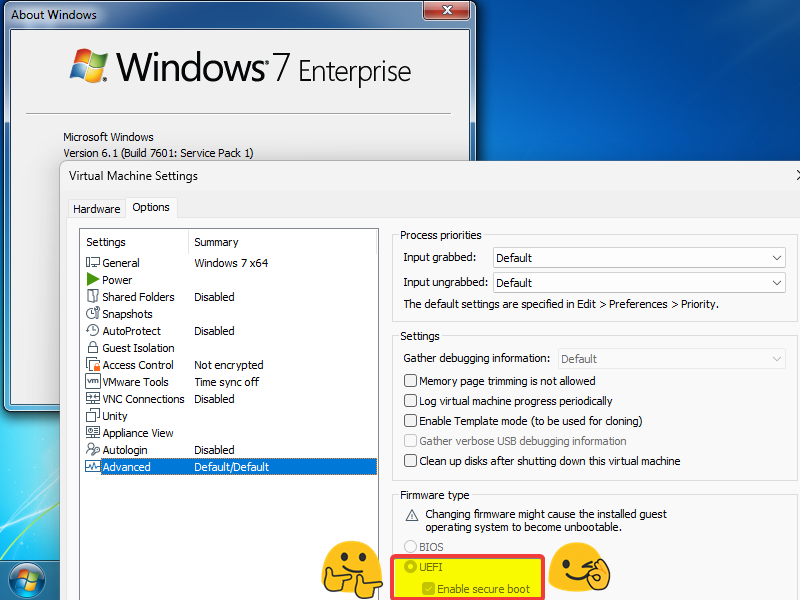The height and width of the screenshot is (600, 800).
Task: Check clean up disks after shutdown
Action: tap(410, 460)
